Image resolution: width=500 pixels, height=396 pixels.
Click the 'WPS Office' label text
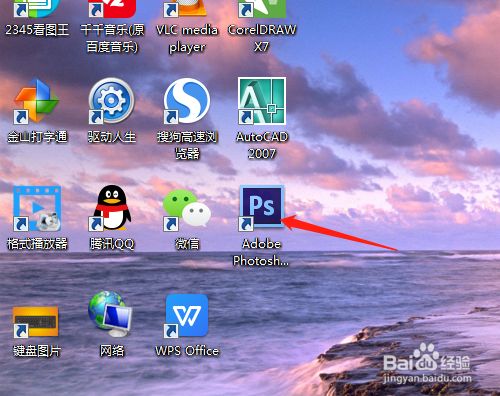(187, 351)
